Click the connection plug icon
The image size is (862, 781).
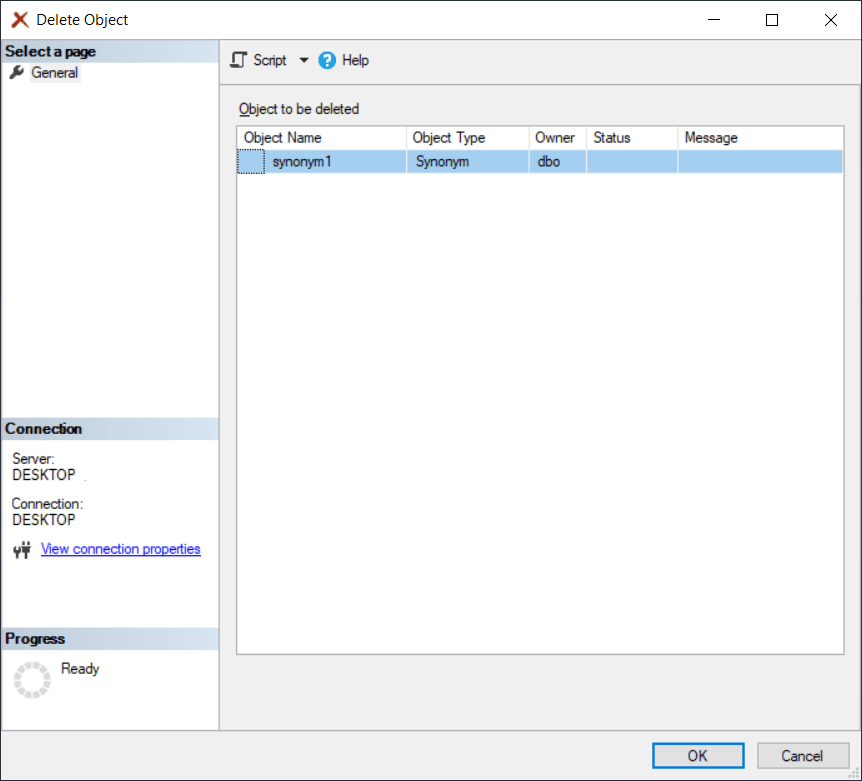click(x=23, y=550)
